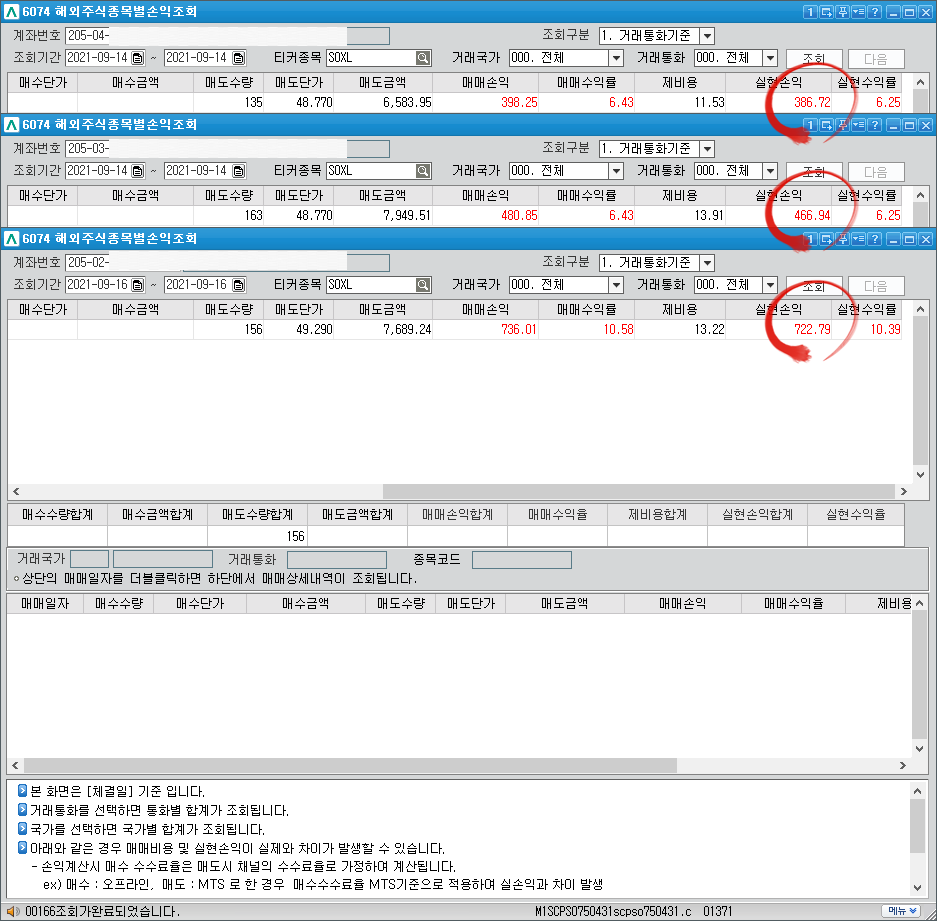This screenshot has height=921, width=937.
Task: Click the ticker search magnifier in the 205-03 window
Action: click(423, 171)
